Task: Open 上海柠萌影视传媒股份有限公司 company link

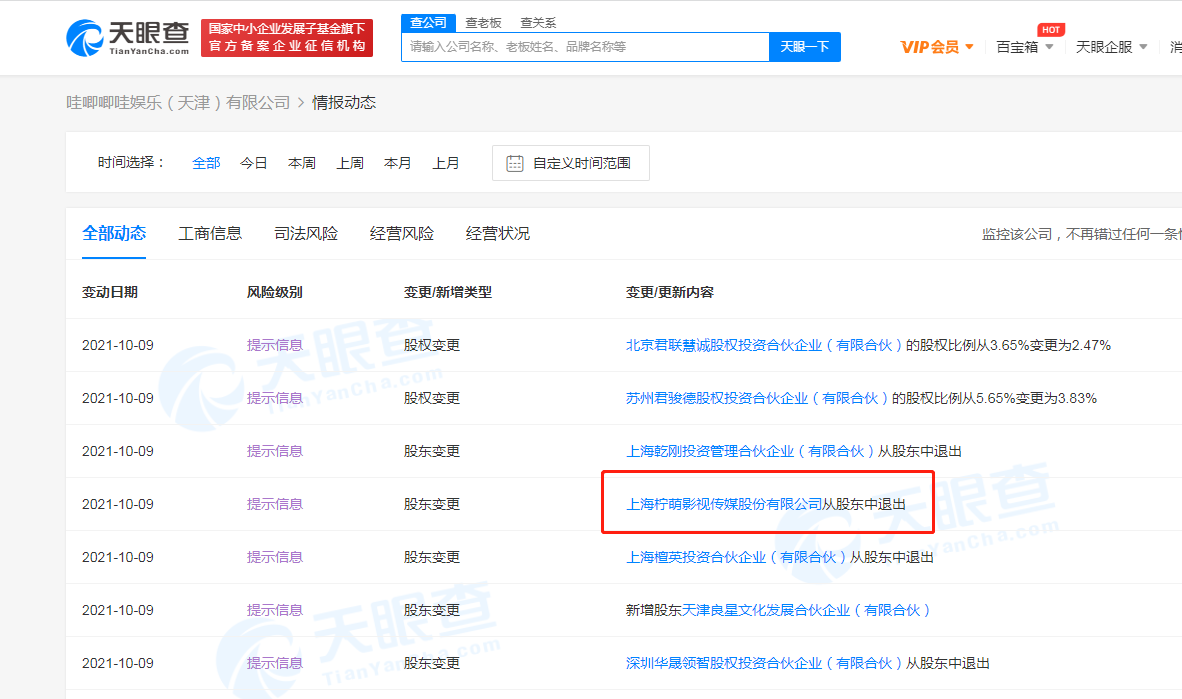Action: coord(723,504)
